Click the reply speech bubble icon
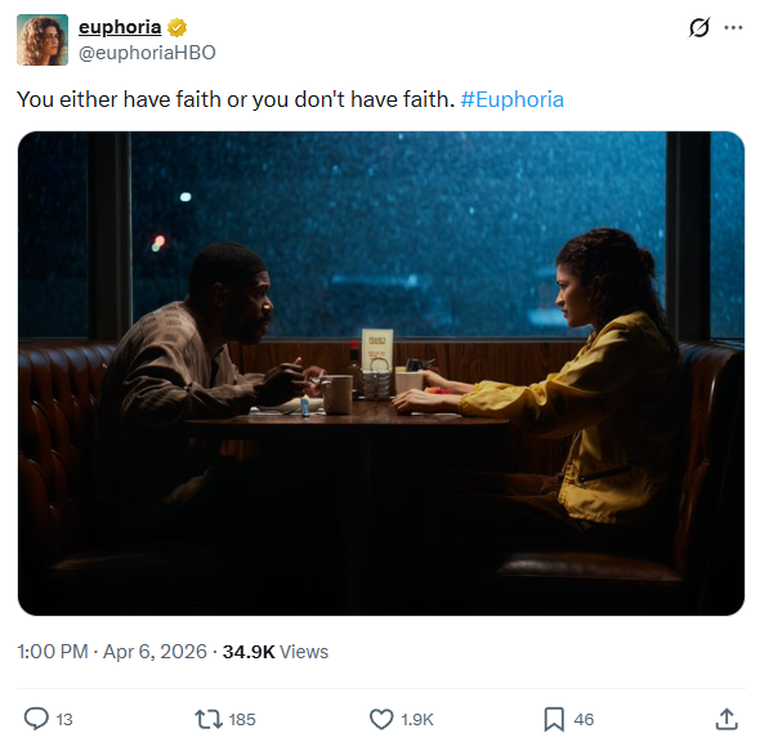The width and height of the screenshot is (760, 742). point(36,718)
